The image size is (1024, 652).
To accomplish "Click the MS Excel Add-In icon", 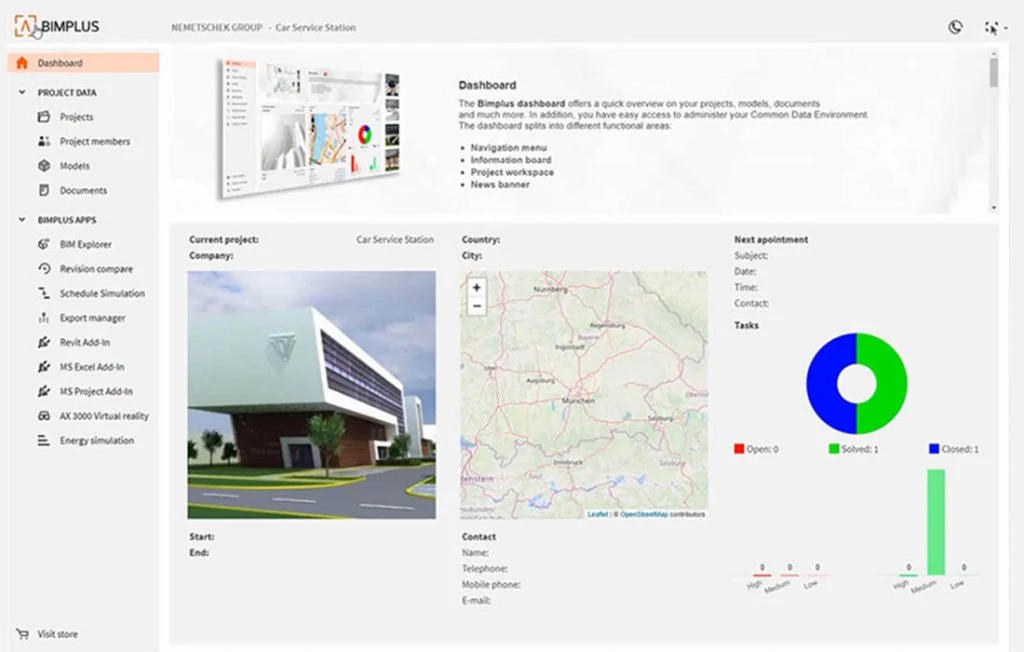I will tap(44, 367).
